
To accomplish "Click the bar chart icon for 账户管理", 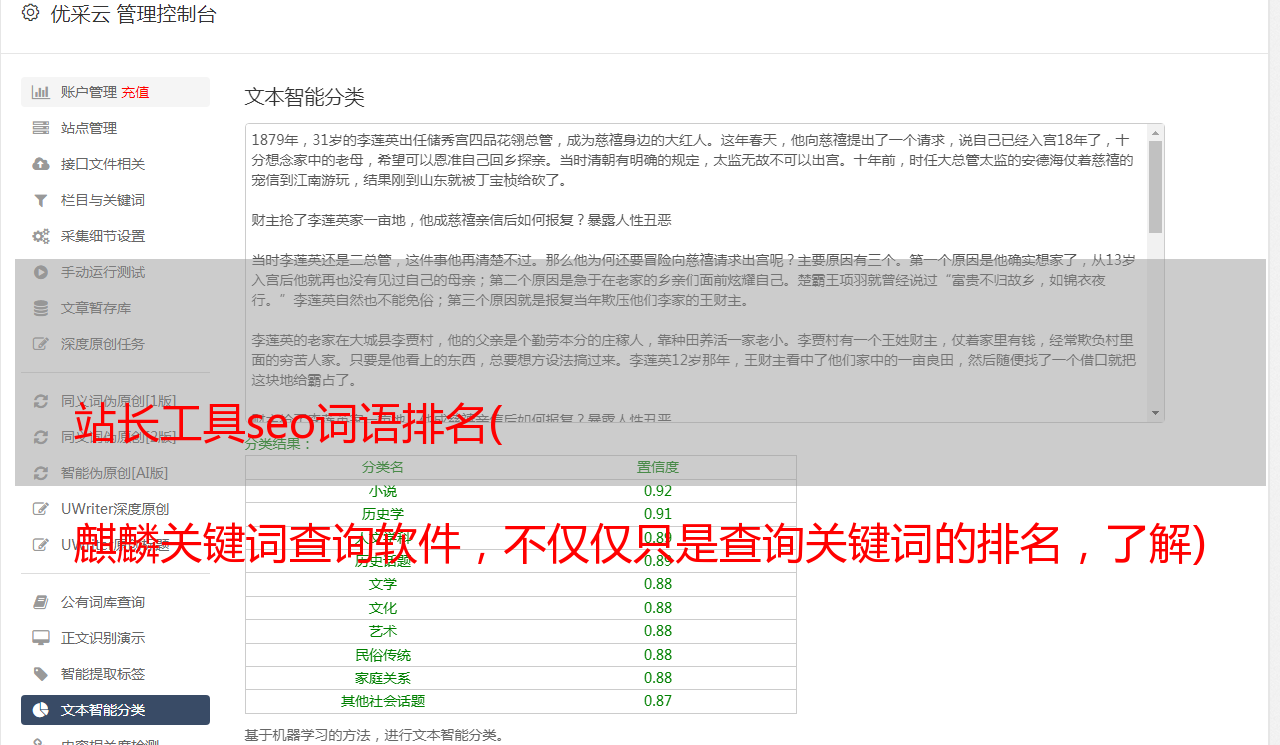I will point(40,92).
